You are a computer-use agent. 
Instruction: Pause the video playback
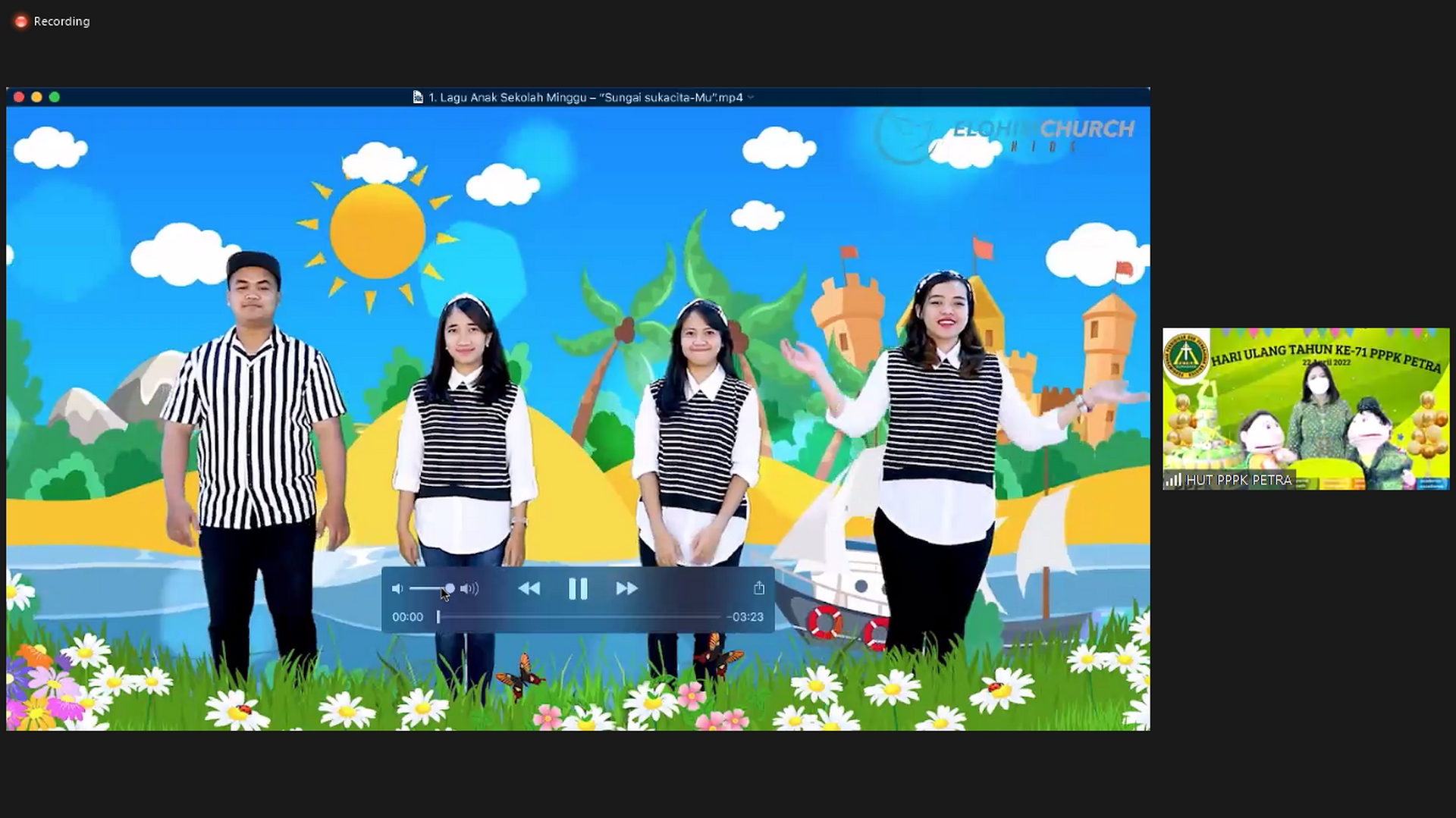point(578,588)
